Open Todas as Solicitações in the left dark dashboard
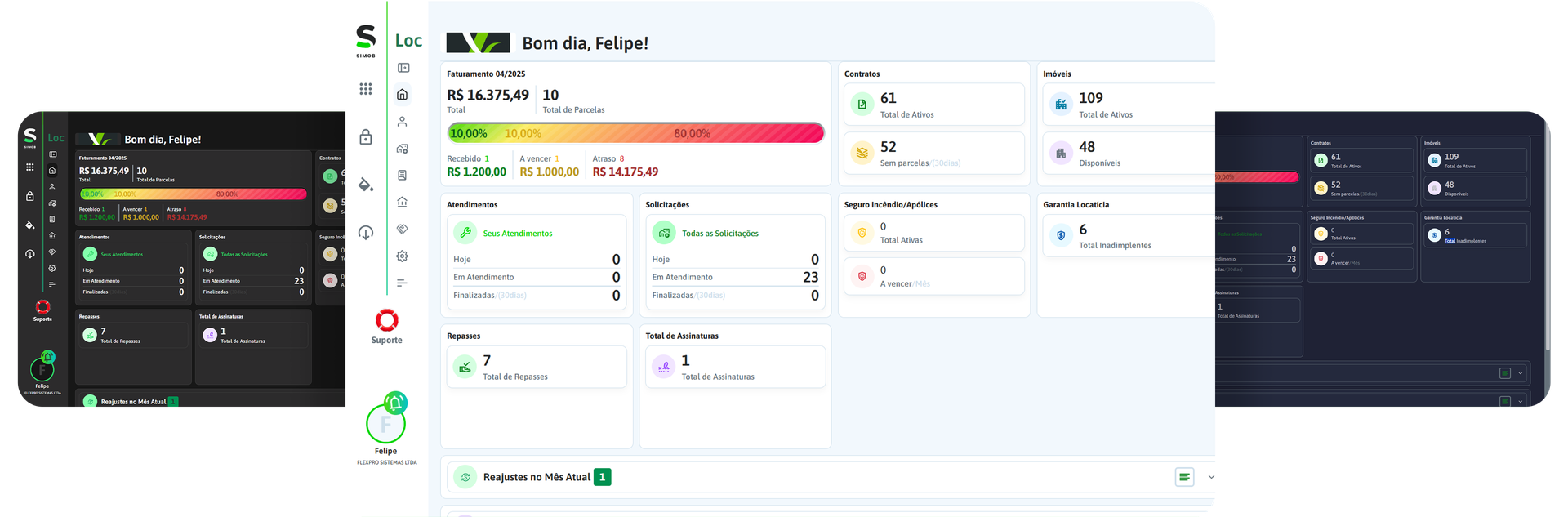Viewport: 1568px width, 517px height. [x=244, y=254]
